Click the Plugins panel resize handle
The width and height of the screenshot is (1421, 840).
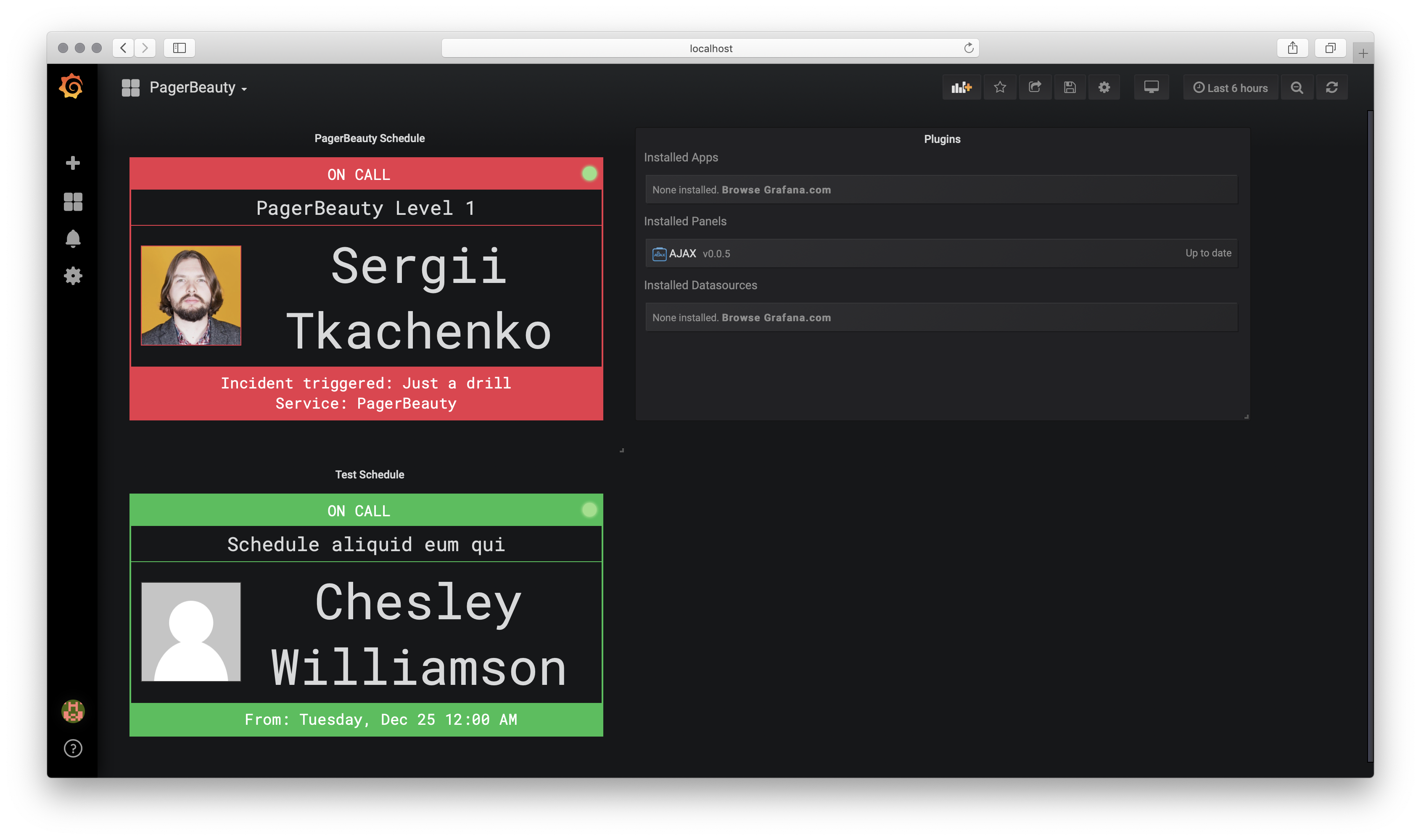[1246, 417]
